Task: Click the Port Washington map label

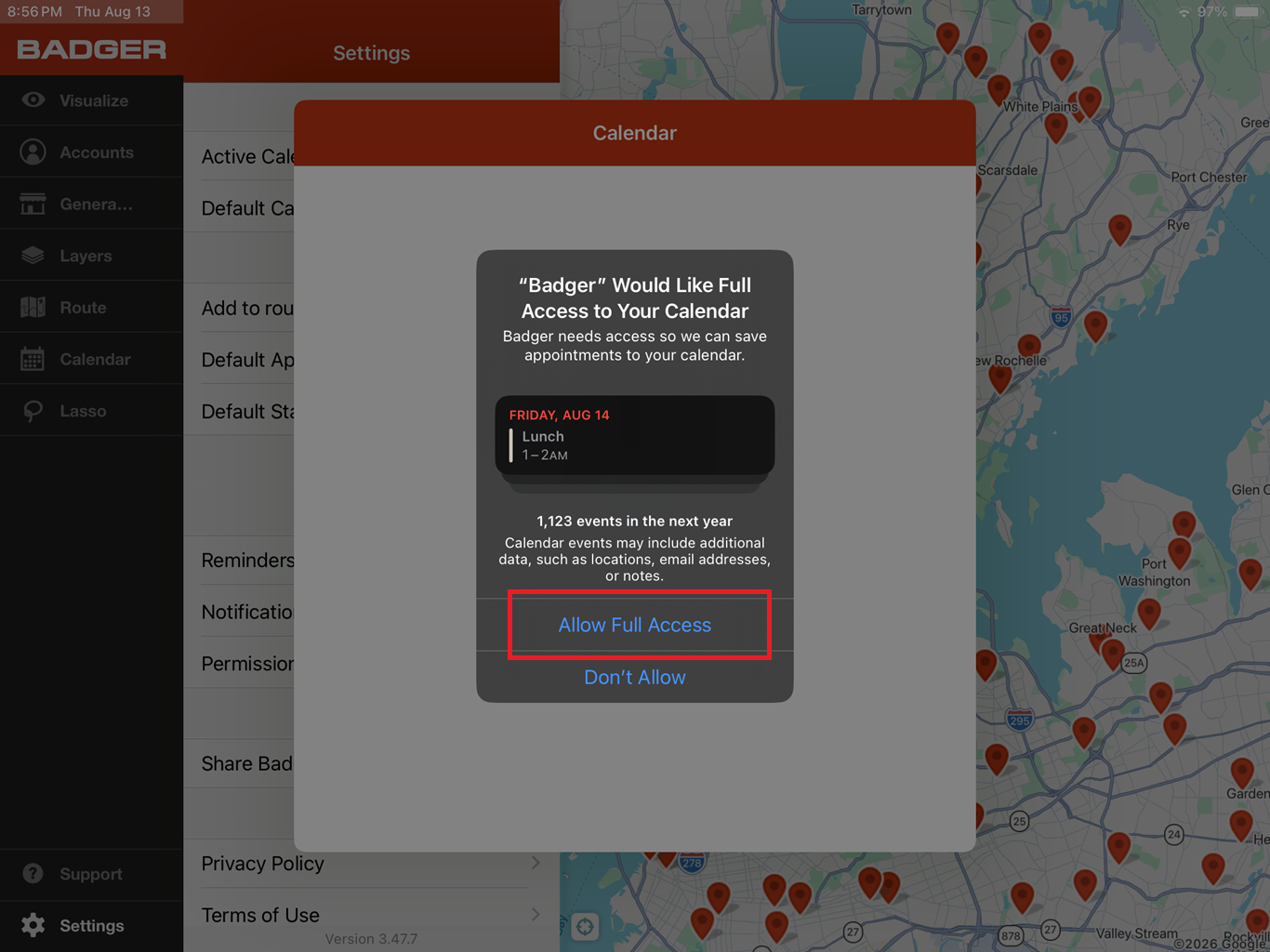Action: [1154, 572]
